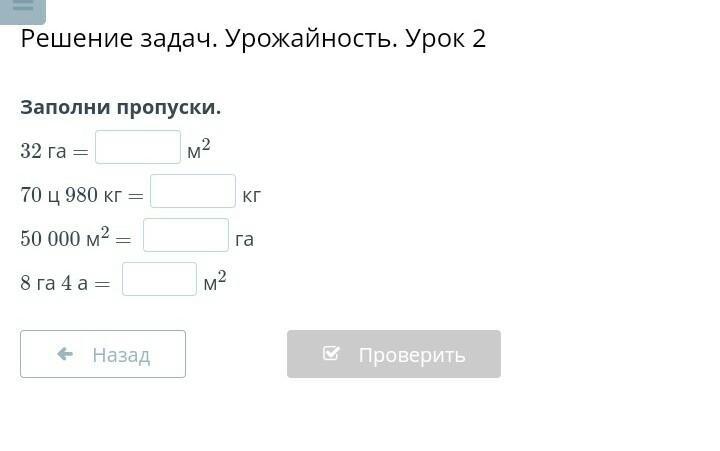Image resolution: width=720 pixels, height=451 pixels.
Task: Click the м² unit after first field
Action: coord(199,150)
